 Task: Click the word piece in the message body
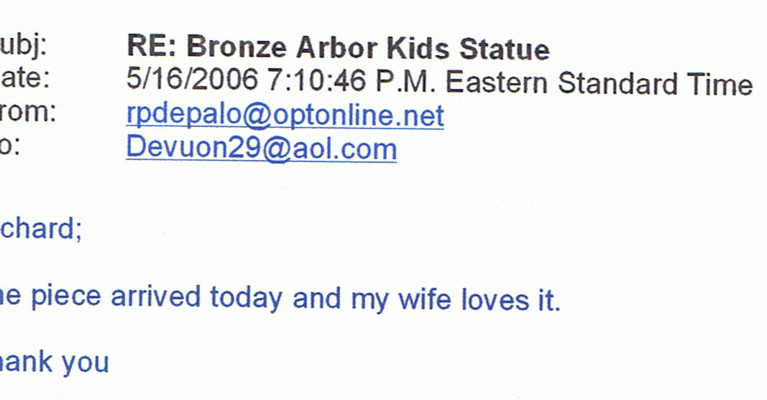[66, 298]
